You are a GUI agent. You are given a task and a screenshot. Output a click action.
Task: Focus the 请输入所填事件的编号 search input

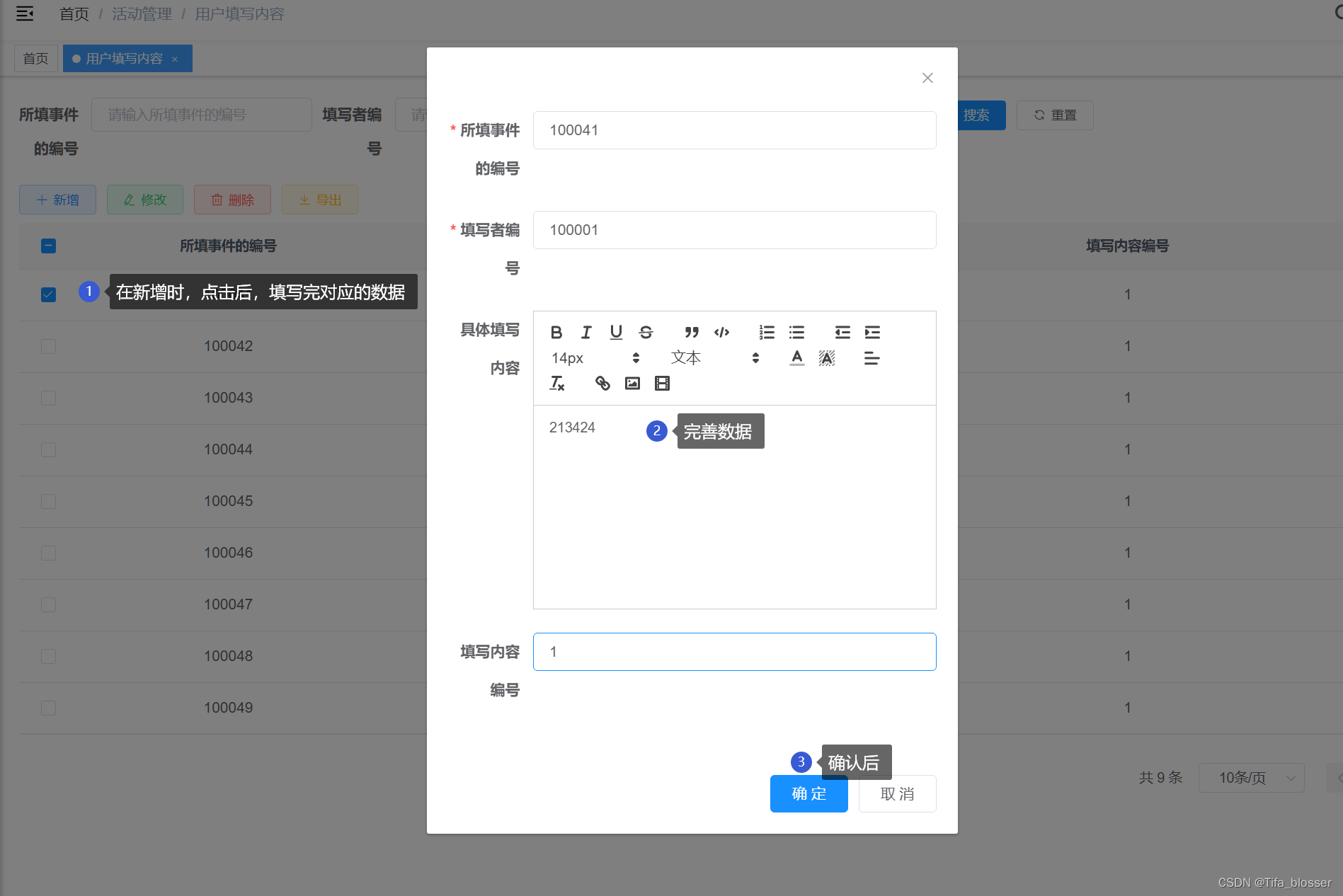202,115
